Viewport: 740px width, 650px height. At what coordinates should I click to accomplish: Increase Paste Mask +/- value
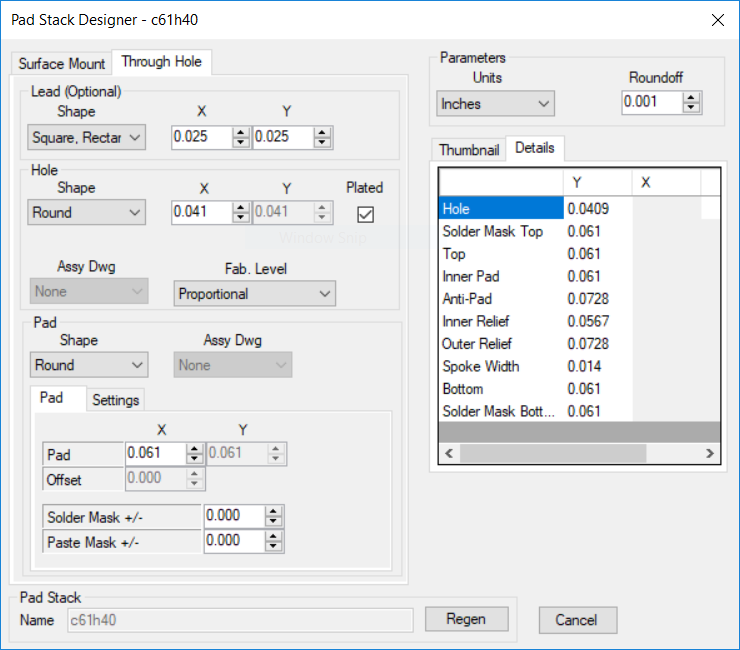pos(273,536)
